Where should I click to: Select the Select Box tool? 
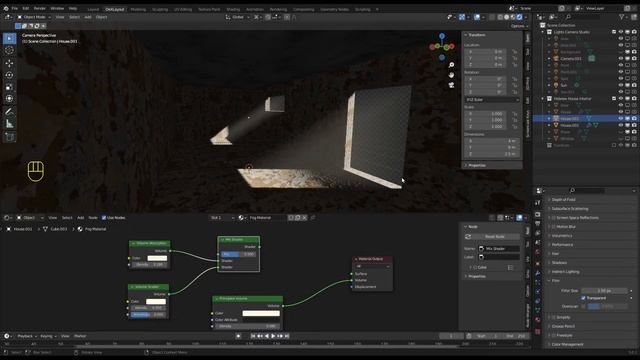coord(9,38)
